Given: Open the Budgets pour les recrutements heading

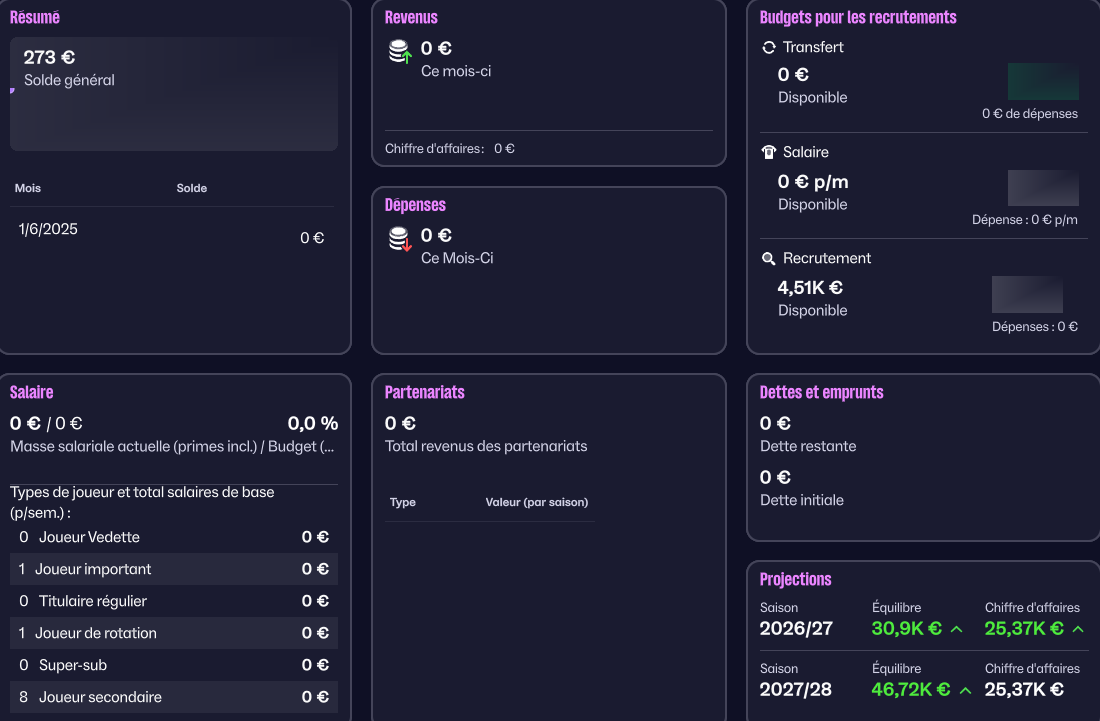Looking at the screenshot, I should coord(858,17).
